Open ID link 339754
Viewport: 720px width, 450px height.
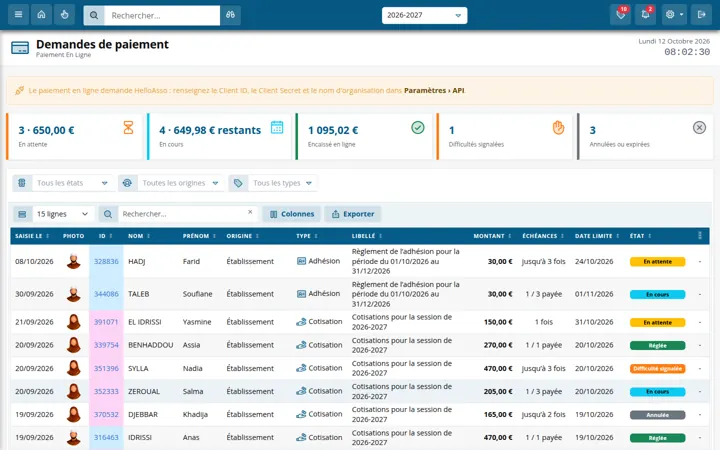[106, 345]
